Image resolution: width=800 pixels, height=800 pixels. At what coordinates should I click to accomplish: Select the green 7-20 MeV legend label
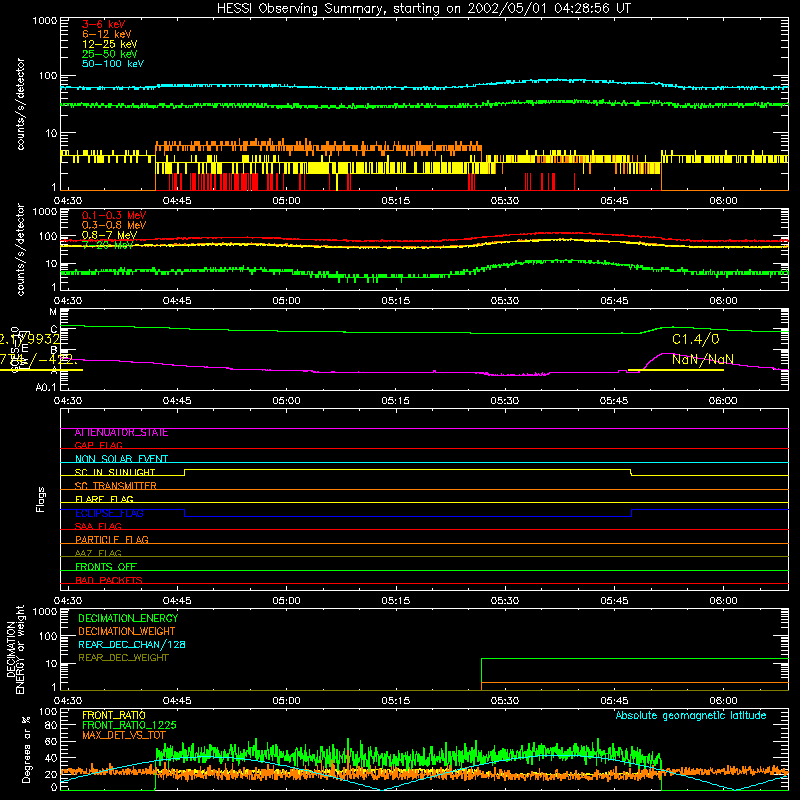(107, 245)
